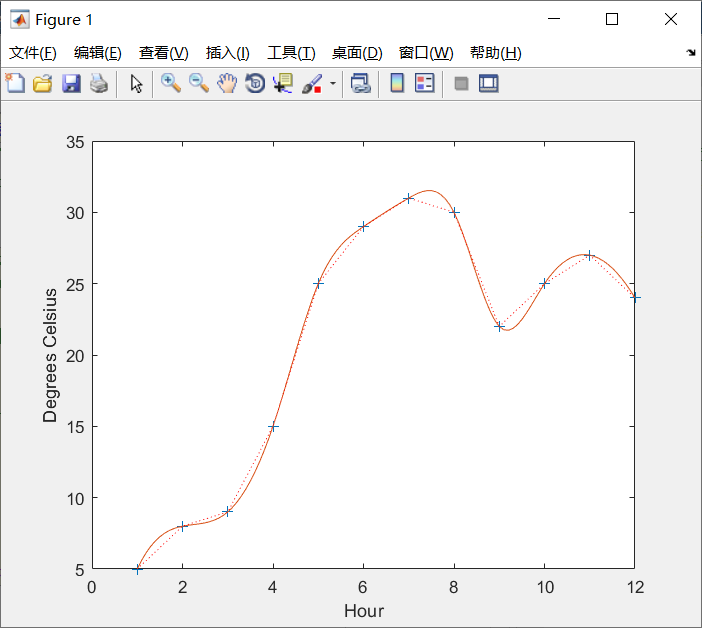
Task: Open the 文件(F) menu
Action: (33, 53)
